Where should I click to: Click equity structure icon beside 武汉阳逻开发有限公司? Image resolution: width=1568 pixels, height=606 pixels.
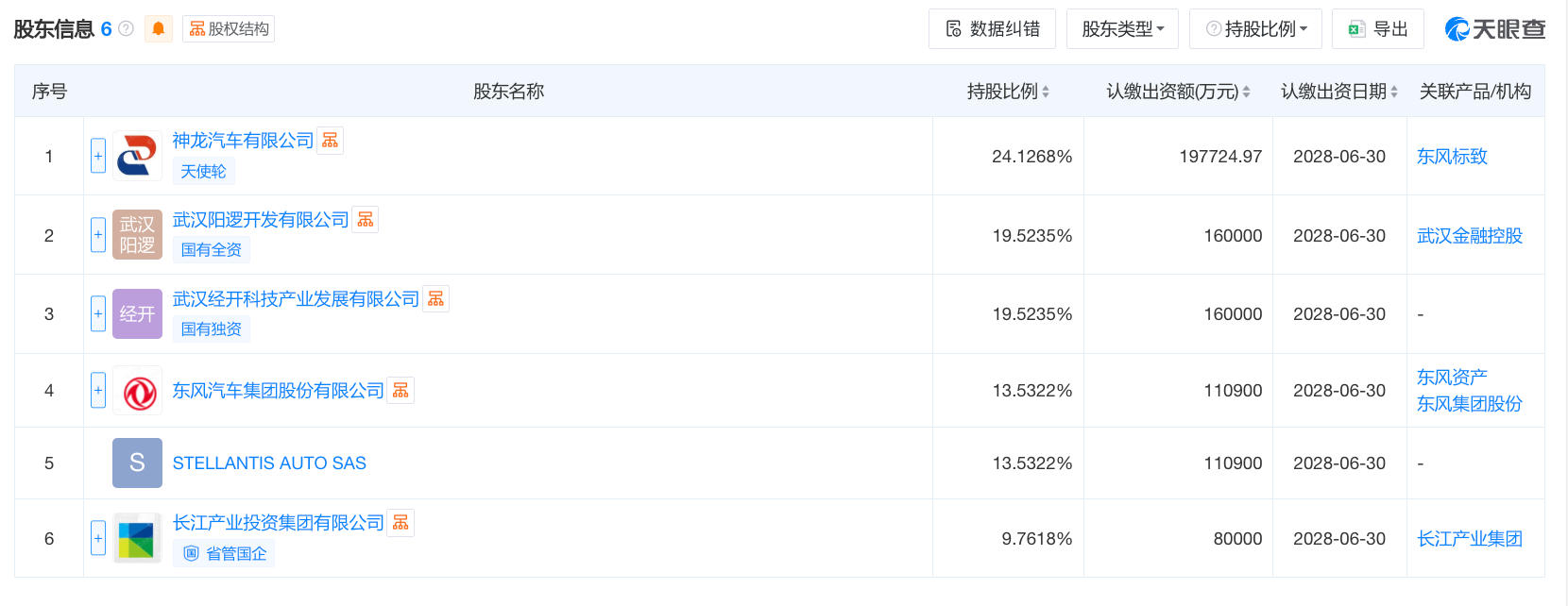[x=366, y=220]
